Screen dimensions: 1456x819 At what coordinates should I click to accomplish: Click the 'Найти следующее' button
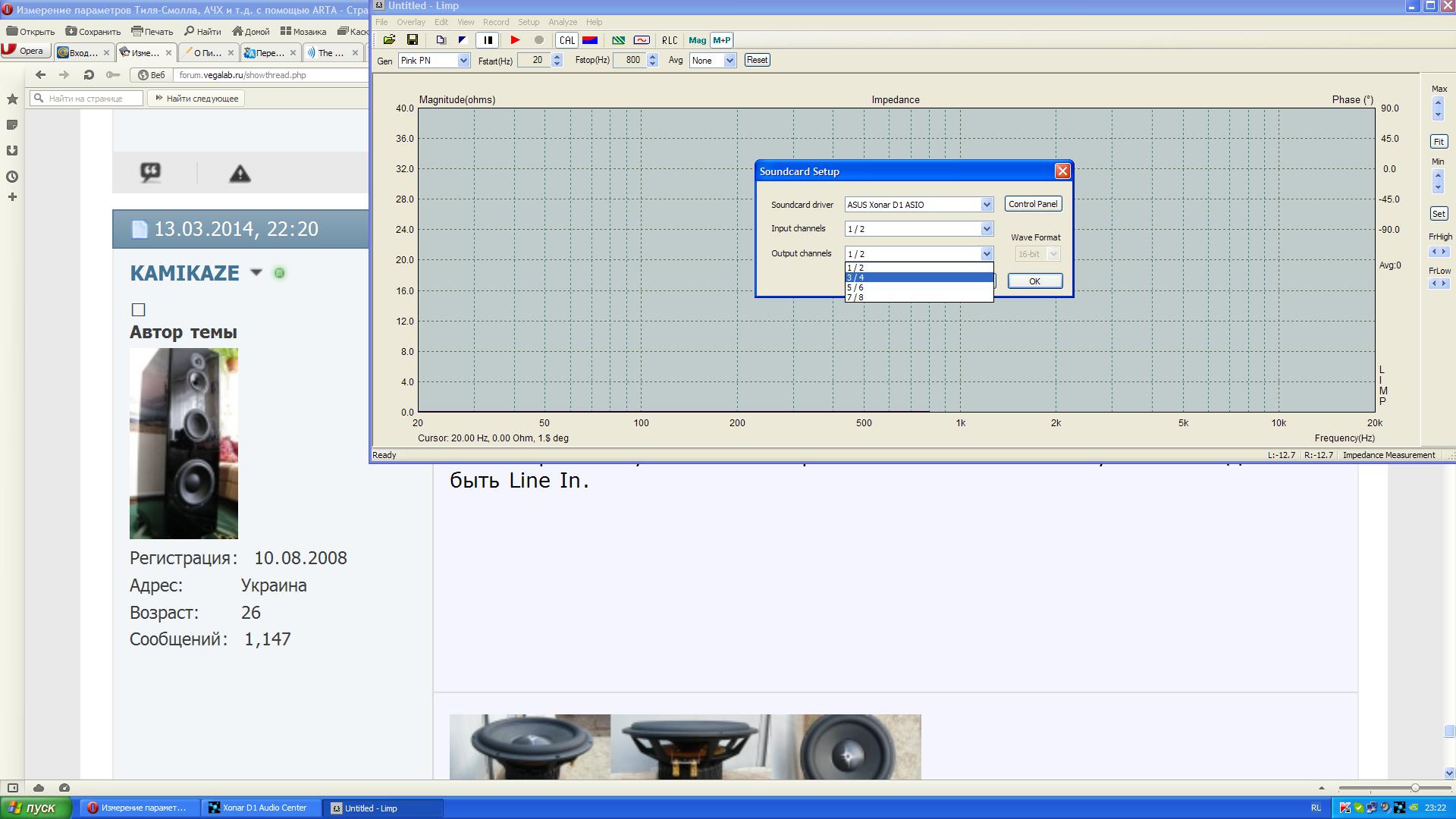click(x=196, y=98)
